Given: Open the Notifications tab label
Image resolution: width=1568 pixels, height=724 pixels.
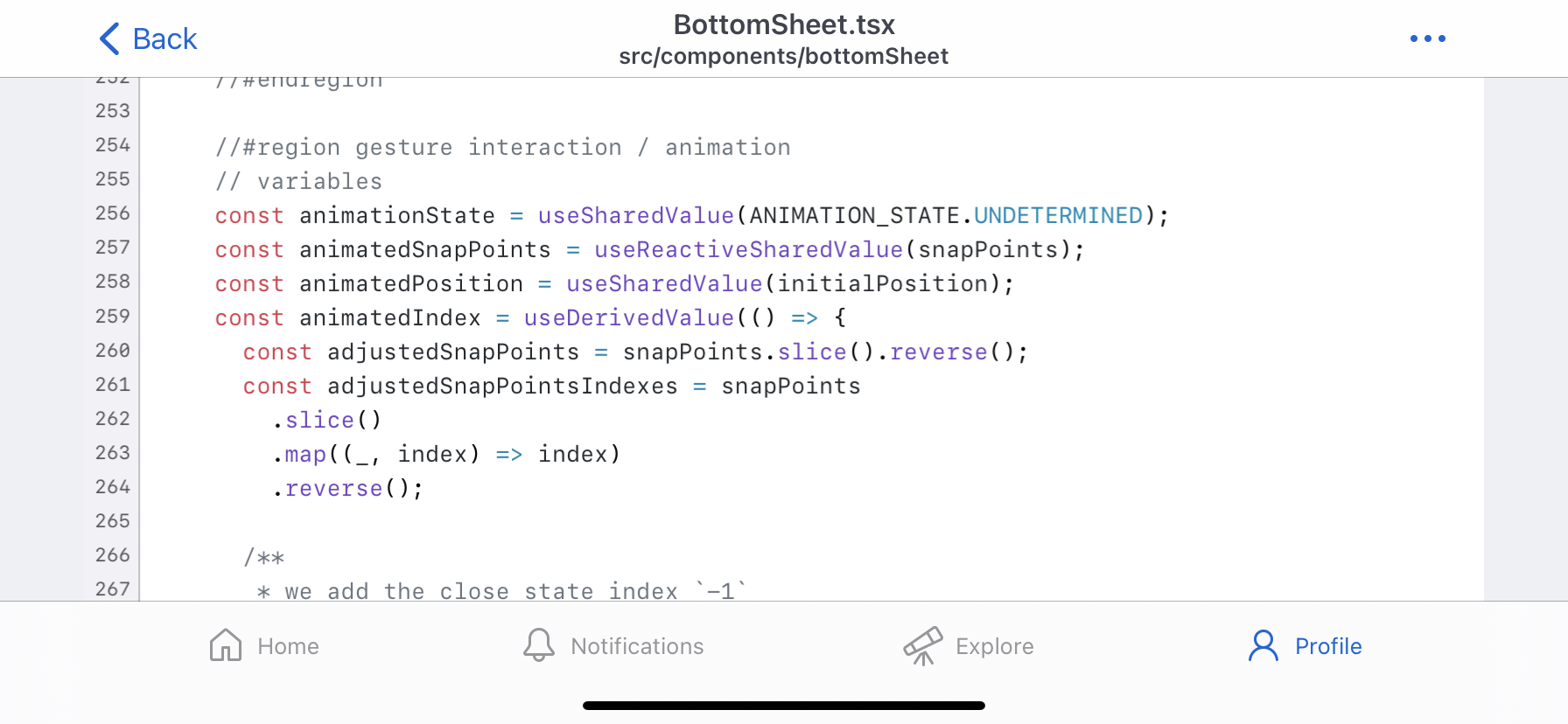Looking at the screenshot, I should 637,646.
